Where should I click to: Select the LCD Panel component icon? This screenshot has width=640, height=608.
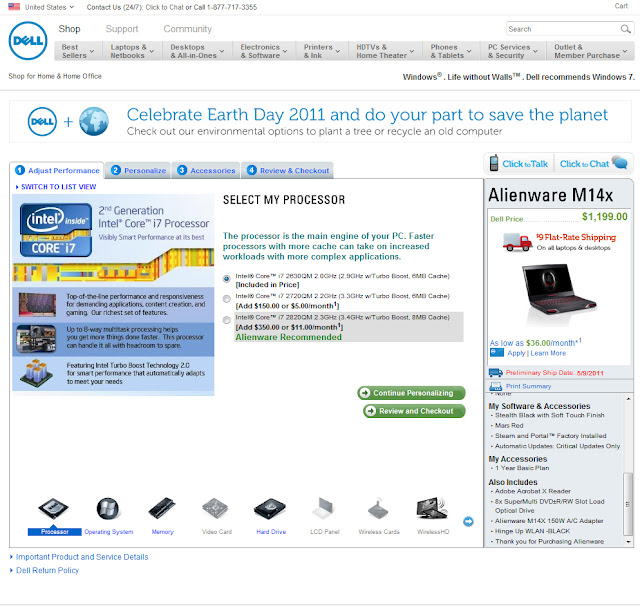coord(324,508)
